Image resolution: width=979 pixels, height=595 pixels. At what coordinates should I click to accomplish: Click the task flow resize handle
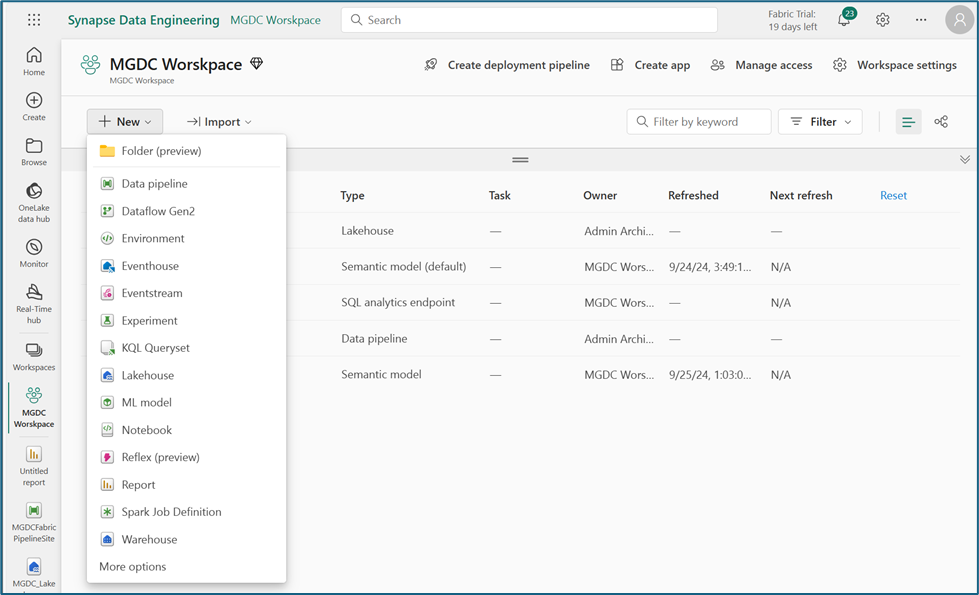(x=520, y=160)
